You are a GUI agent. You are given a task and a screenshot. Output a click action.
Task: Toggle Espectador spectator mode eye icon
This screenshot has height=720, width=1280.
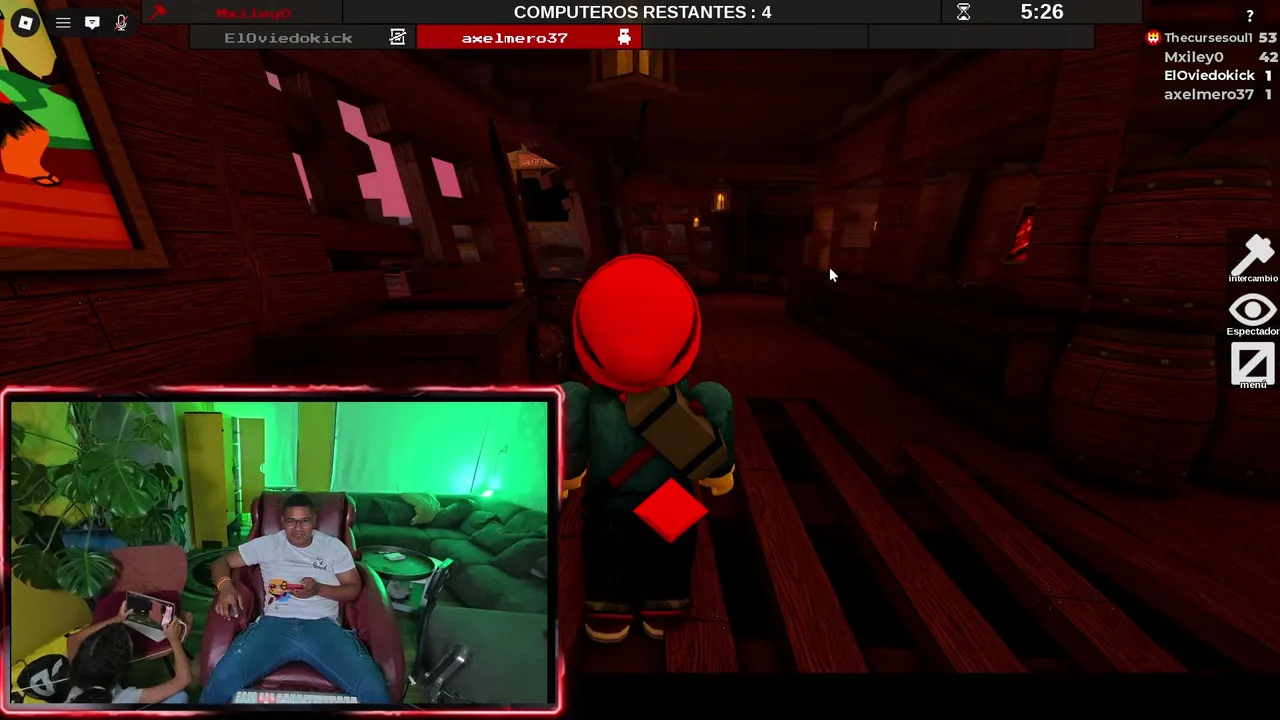click(1252, 314)
